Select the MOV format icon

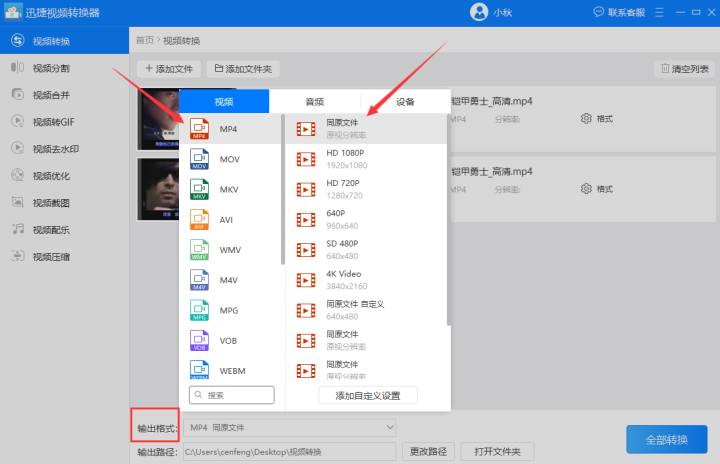tap(199, 159)
